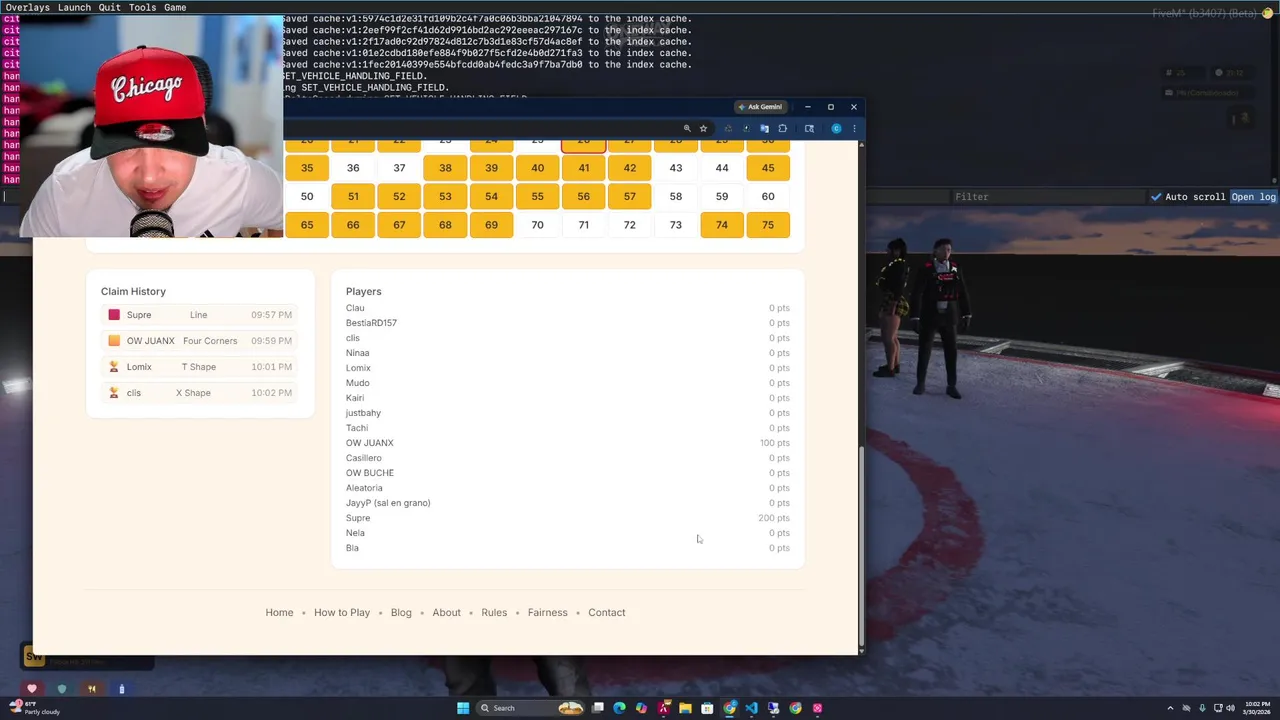
Task: Select bingo number 70
Action: tap(537, 225)
